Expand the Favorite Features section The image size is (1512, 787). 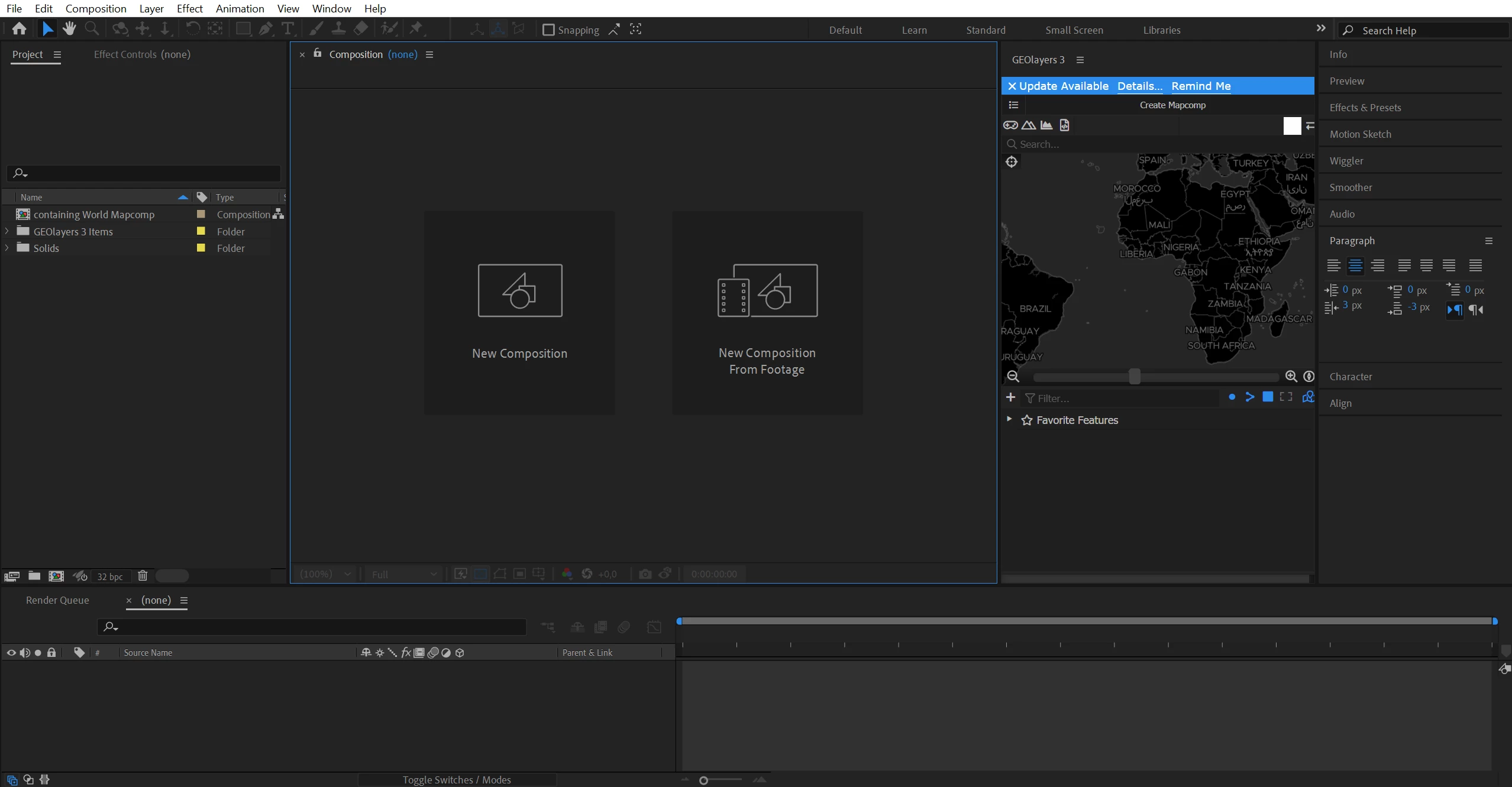pyautogui.click(x=1009, y=419)
